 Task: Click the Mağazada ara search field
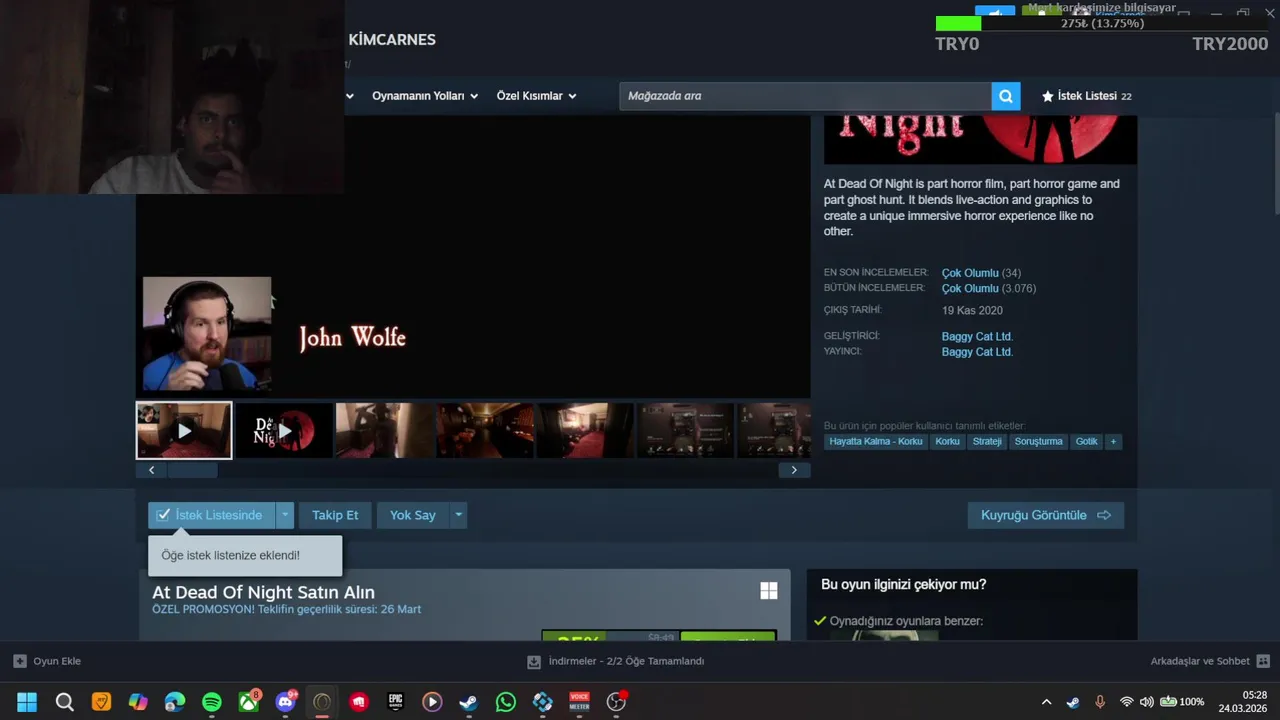pyautogui.click(x=805, y=96)
